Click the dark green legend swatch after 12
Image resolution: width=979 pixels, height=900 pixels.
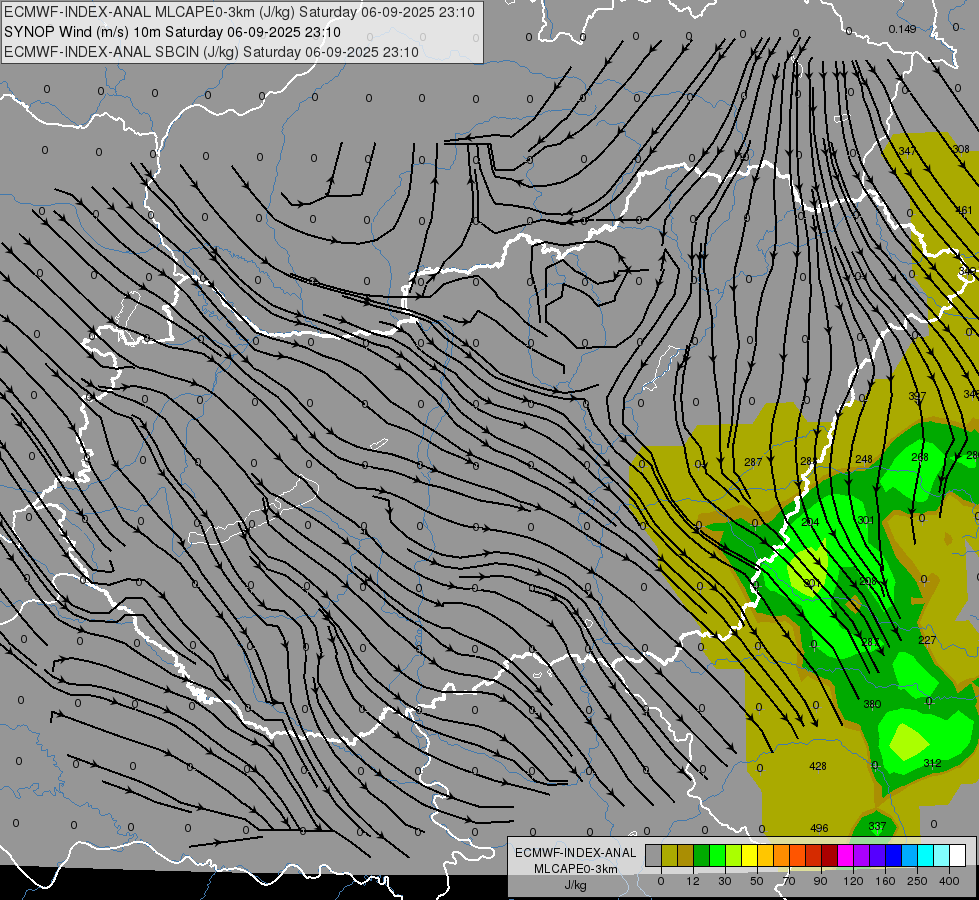pyautogui.click(x=702, y=855)
